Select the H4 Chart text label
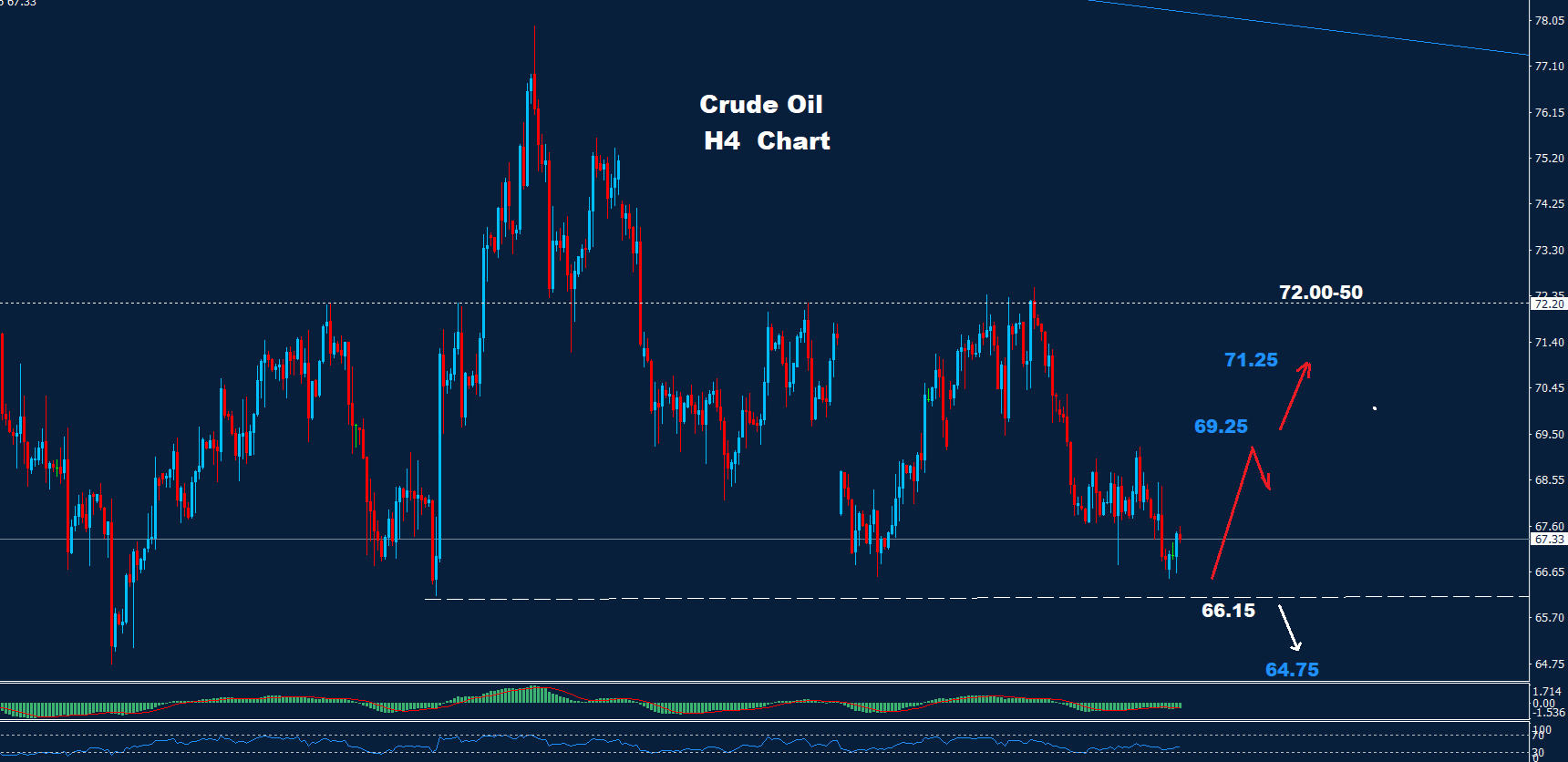The width and height of the screenshot is (1568, 762). [x=767, y=141]
